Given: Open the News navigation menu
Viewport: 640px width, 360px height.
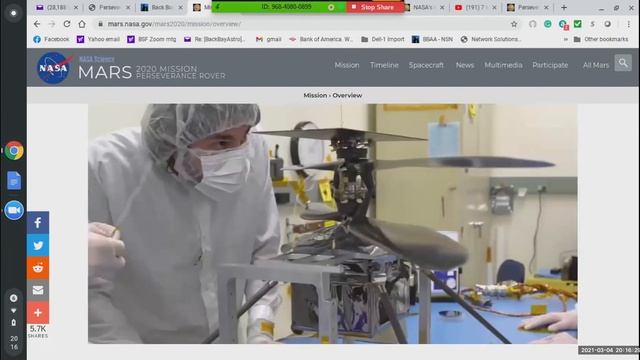Looking at the screenshot, I should tap(465, 65).
